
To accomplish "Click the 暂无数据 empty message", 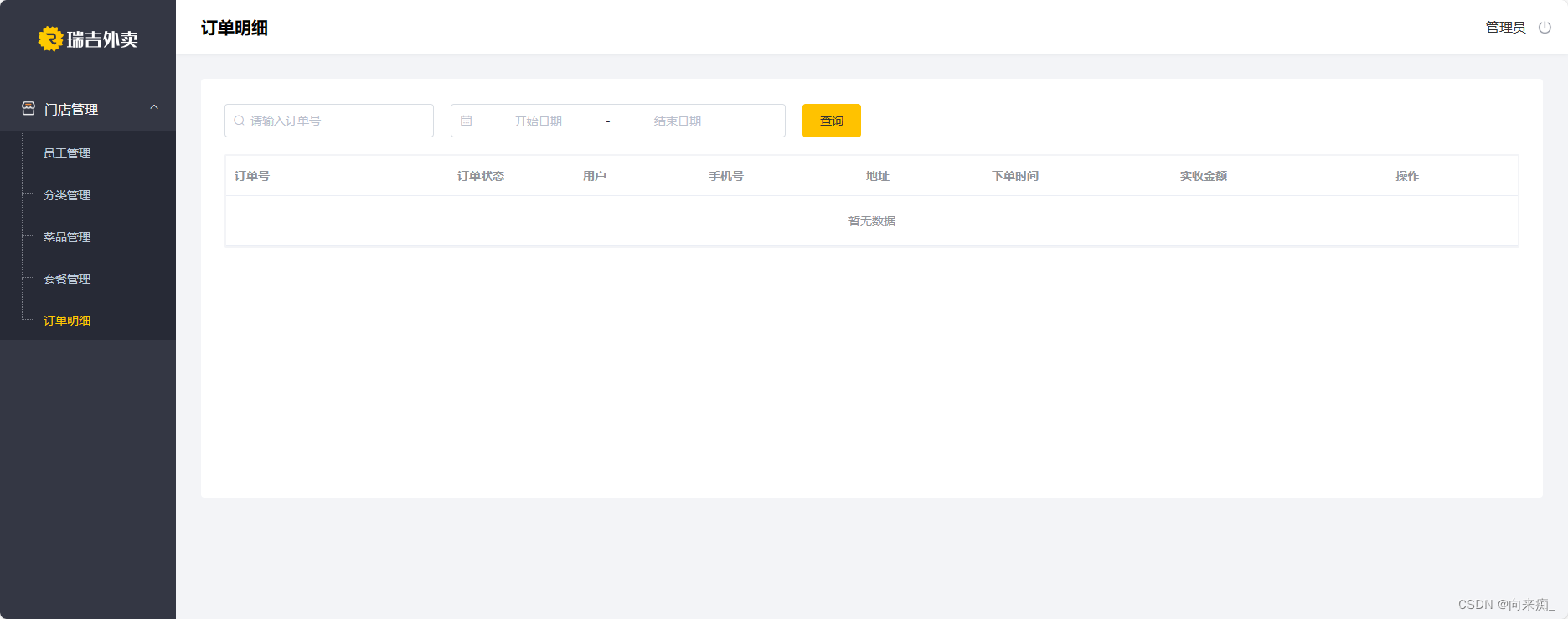I will tap(872, 221).
